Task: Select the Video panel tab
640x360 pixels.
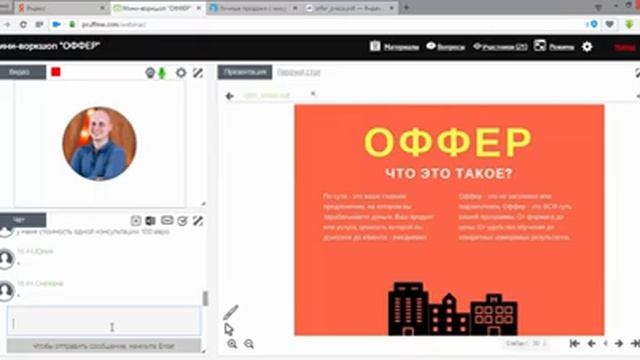Action: coord(23,72)
